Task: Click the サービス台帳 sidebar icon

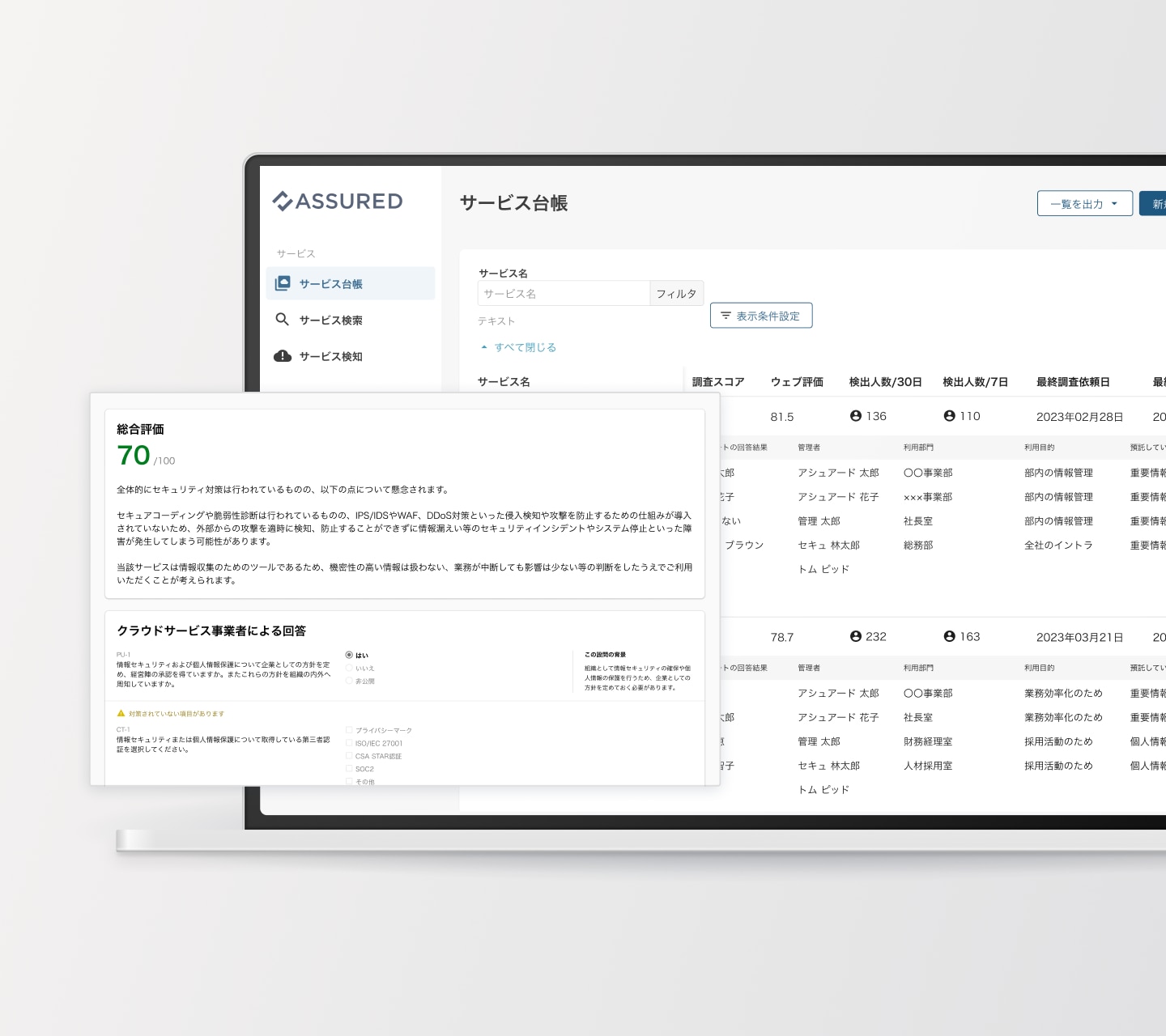Action: (283, 283)
